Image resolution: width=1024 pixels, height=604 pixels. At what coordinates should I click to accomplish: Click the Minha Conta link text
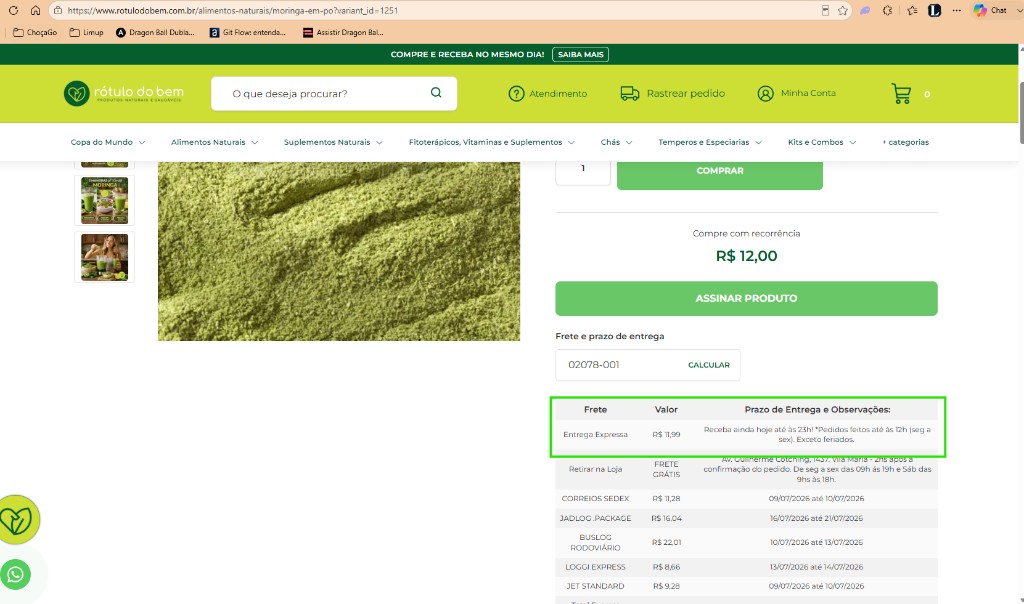point(808,93)
